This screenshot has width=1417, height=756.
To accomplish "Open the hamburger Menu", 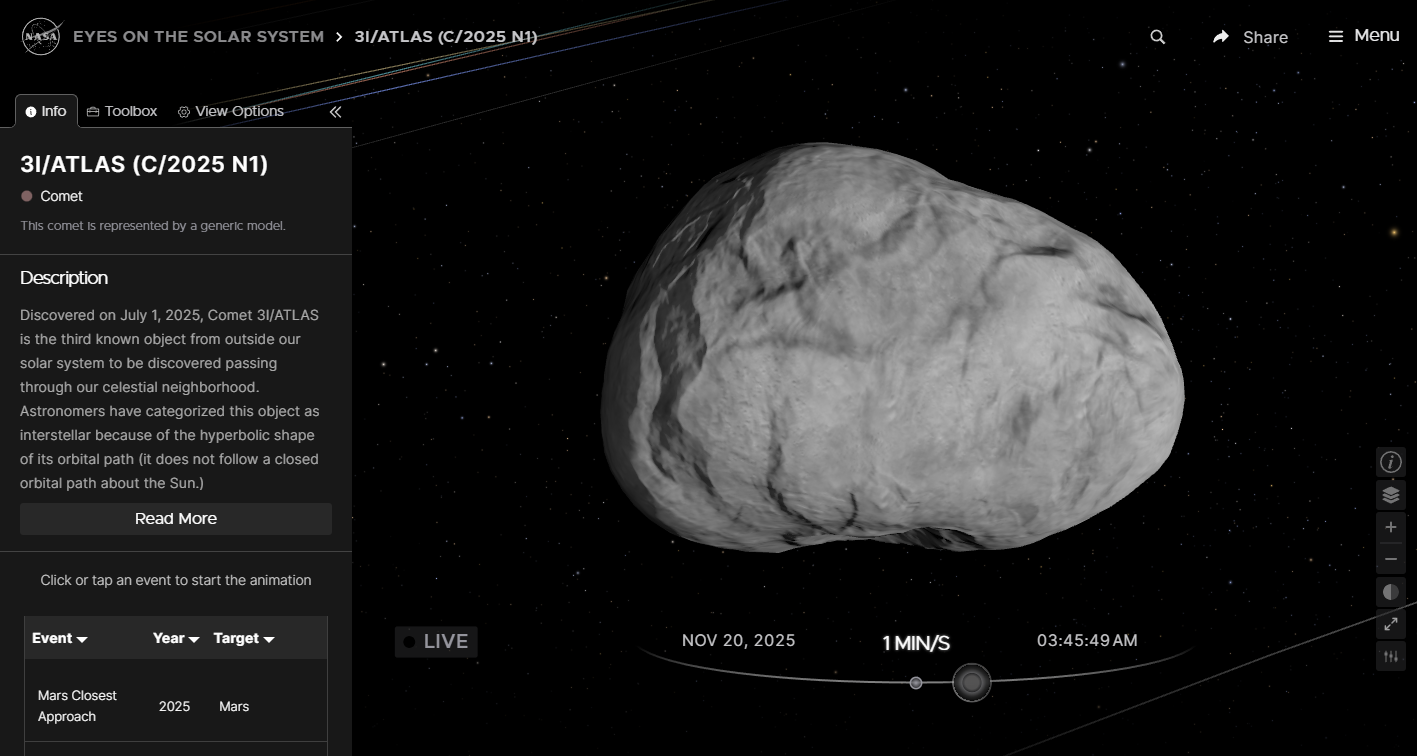I will coord(1363,36).
